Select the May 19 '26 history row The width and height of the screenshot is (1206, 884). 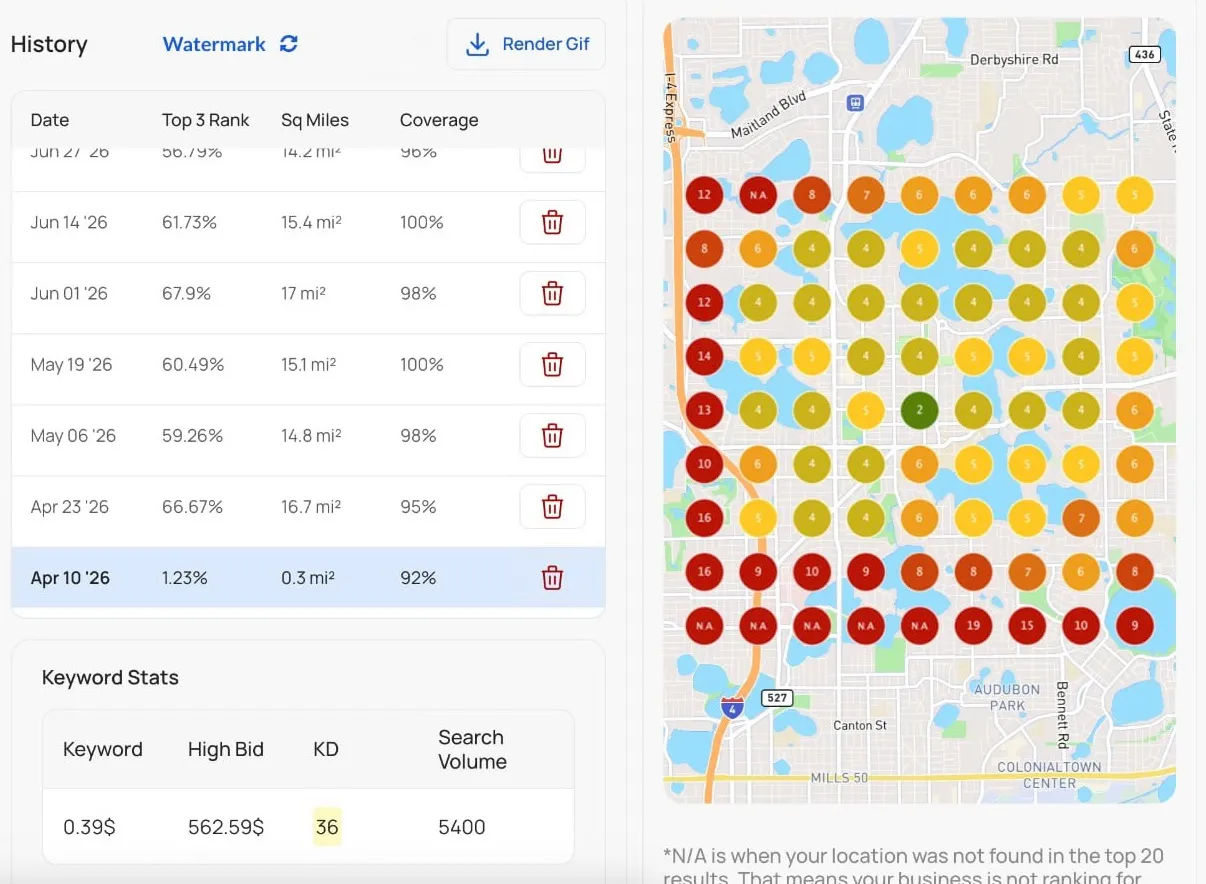[308, 369]
